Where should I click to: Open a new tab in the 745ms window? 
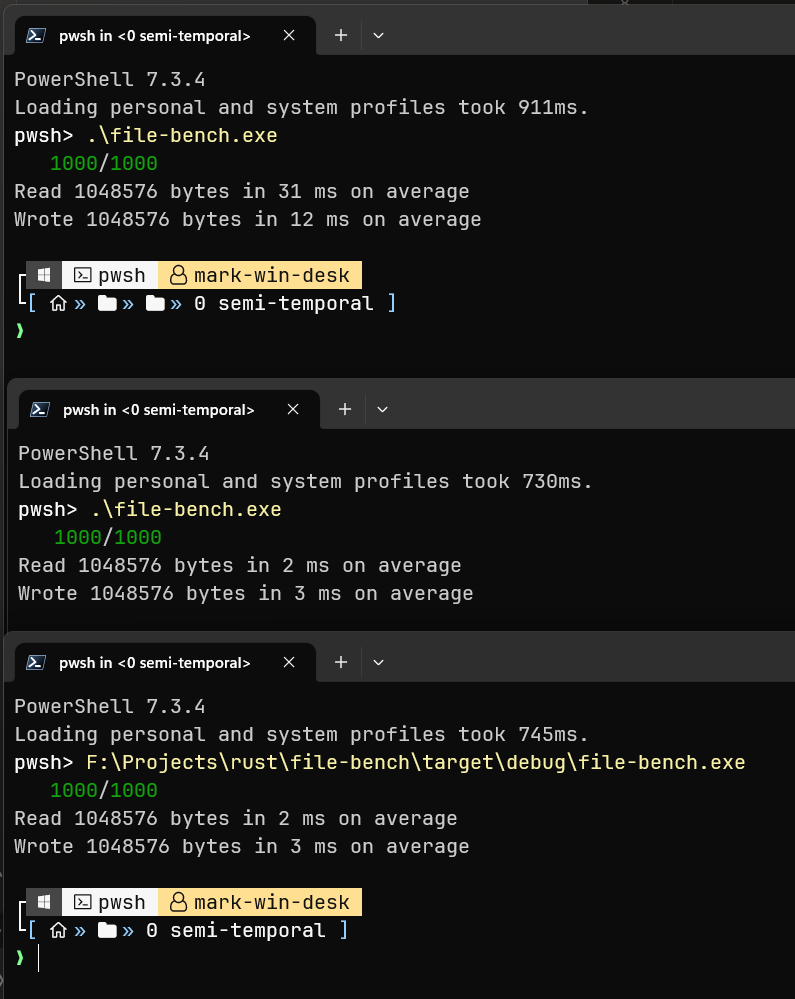[341, 663]
